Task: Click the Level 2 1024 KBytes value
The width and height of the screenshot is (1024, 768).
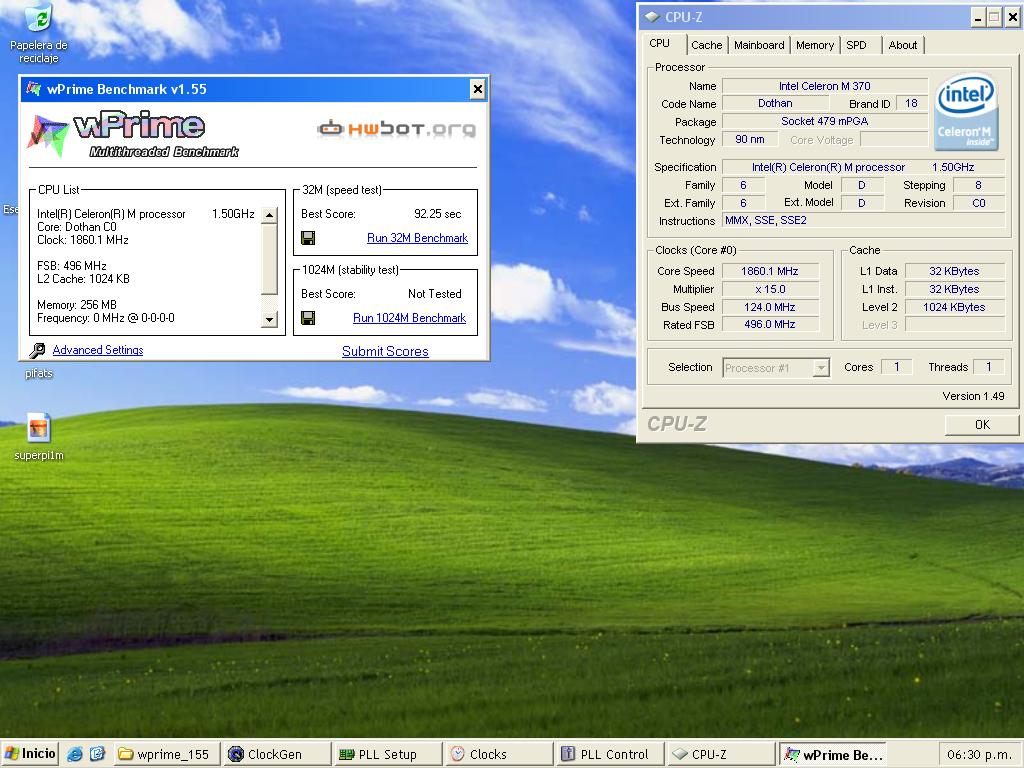Action: coord(954,307)
